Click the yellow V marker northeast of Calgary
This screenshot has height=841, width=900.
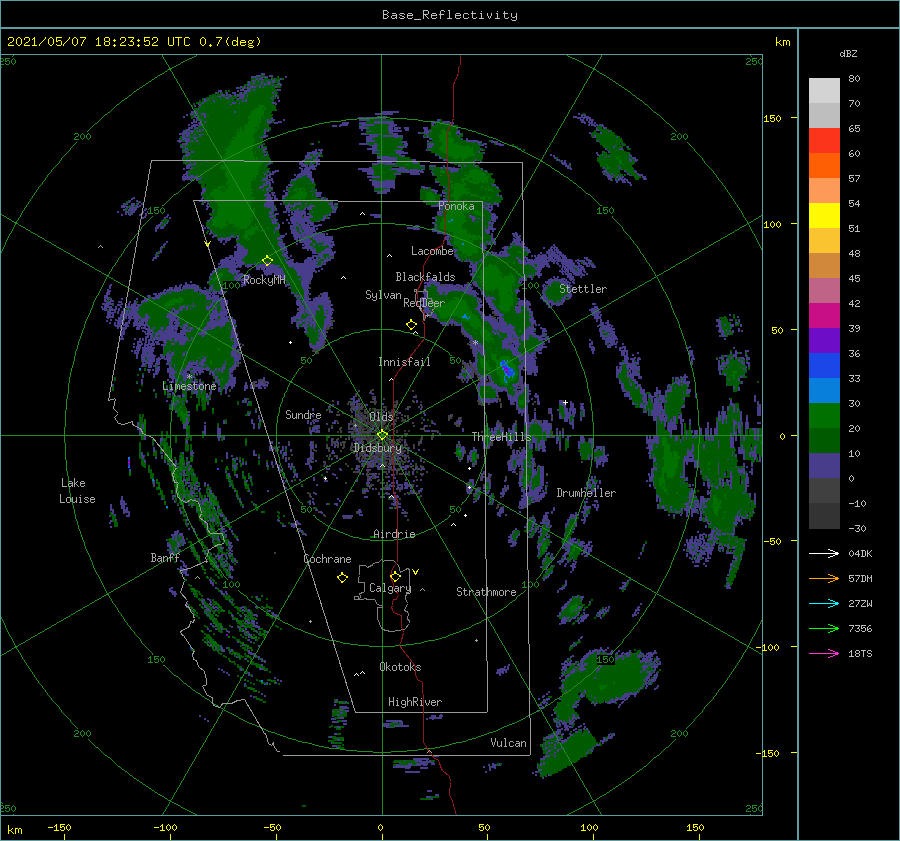pyautogui.click(x=416, y=572)
